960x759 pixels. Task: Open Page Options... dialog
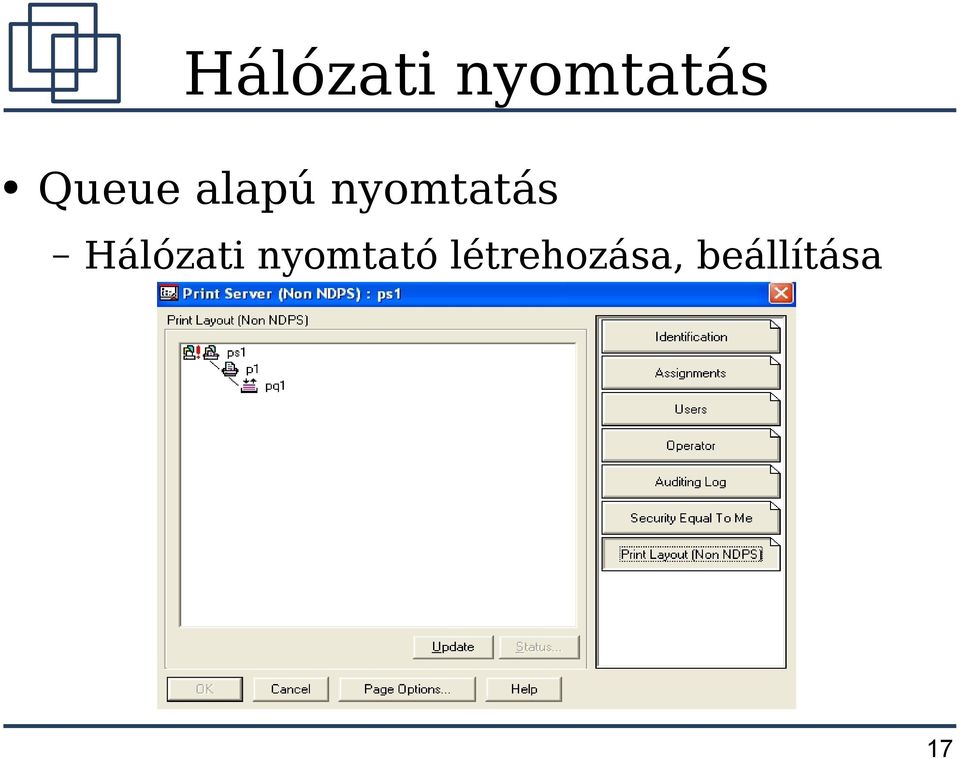click(407, 689)
